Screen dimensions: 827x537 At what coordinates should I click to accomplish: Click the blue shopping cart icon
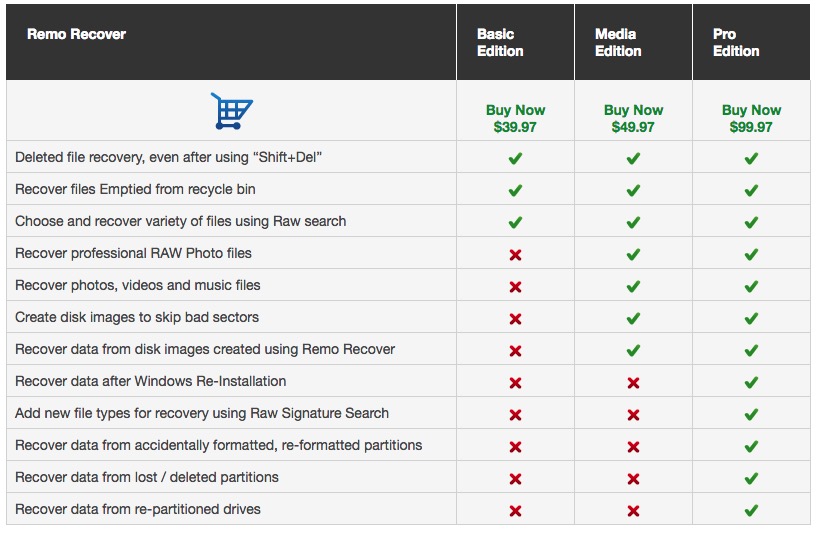[x=231, y=111]
